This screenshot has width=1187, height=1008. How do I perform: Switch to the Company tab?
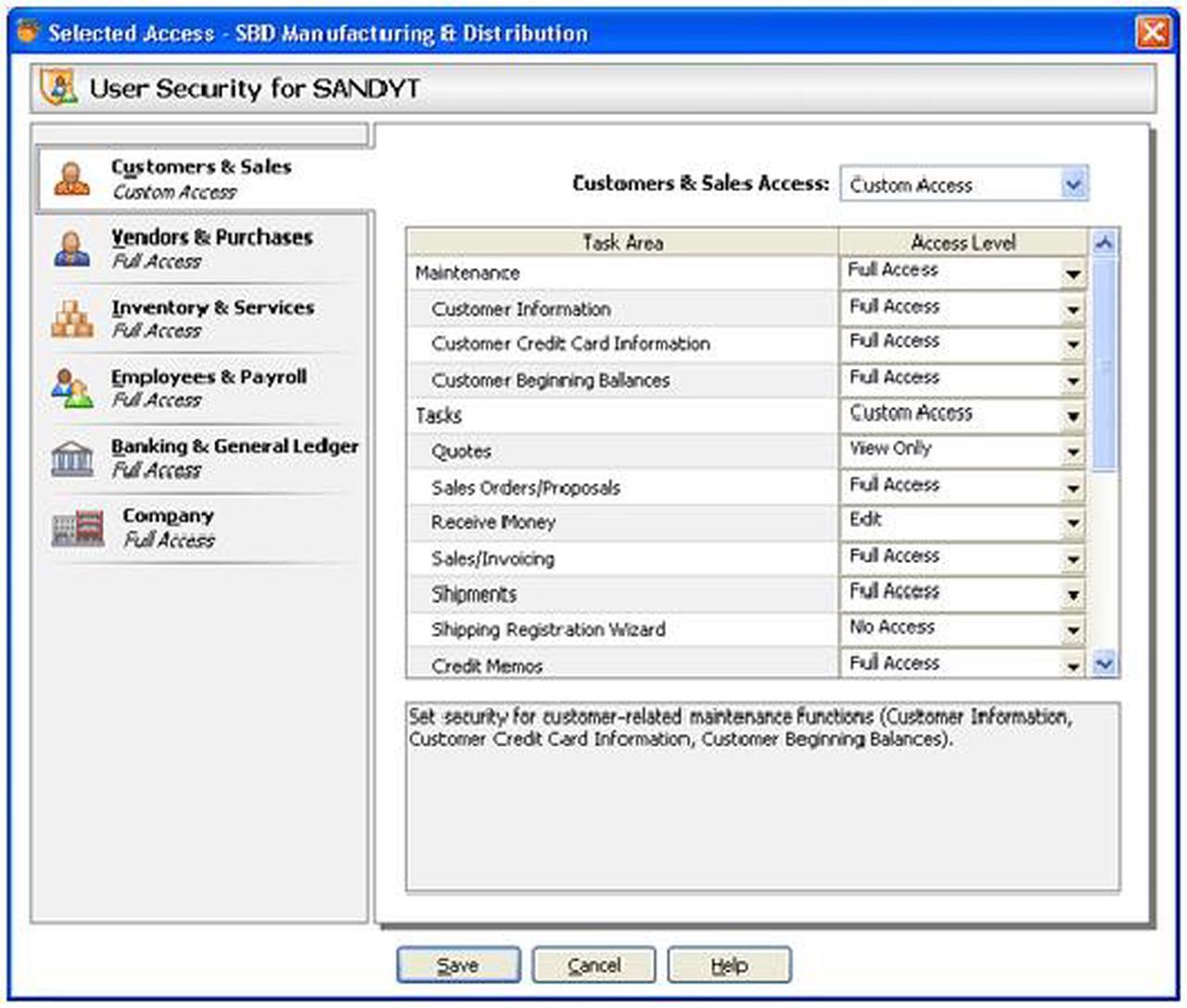(x=201, y=527)
